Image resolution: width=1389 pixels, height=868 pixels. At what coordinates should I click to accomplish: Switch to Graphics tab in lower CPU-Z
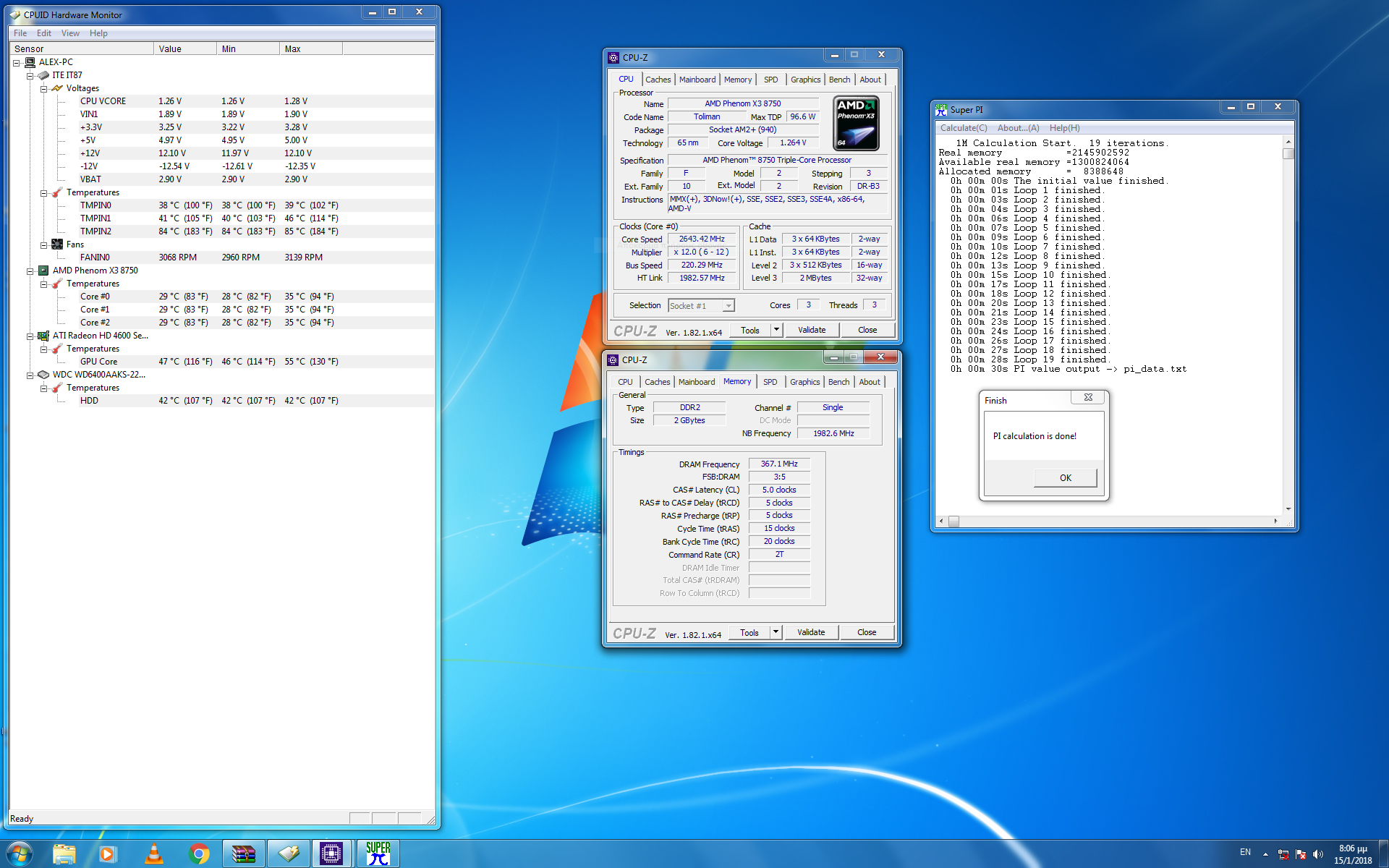(x=805, y=382)
